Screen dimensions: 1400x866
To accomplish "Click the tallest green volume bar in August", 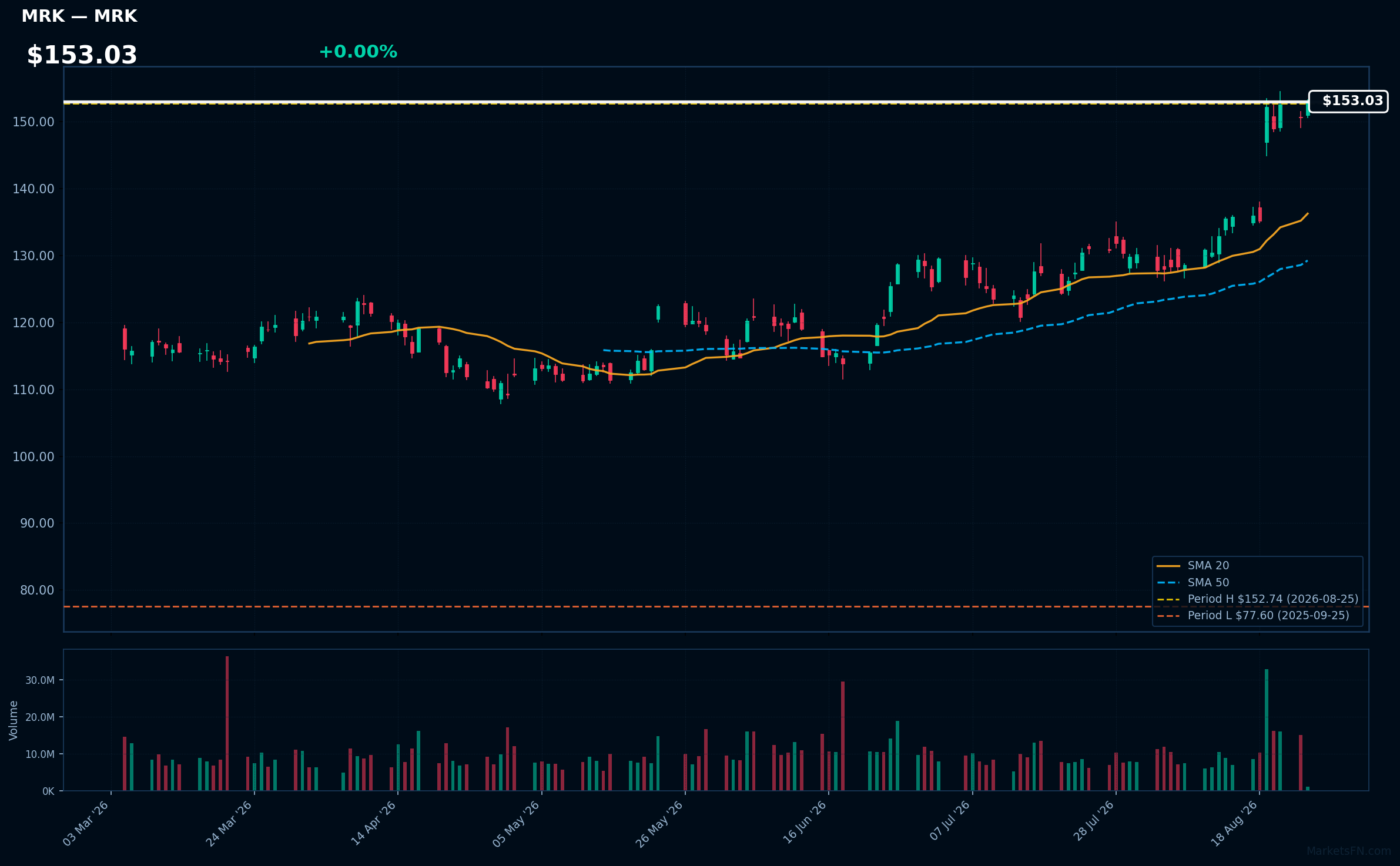I will pyautogui.click(x=1267, y=730).
